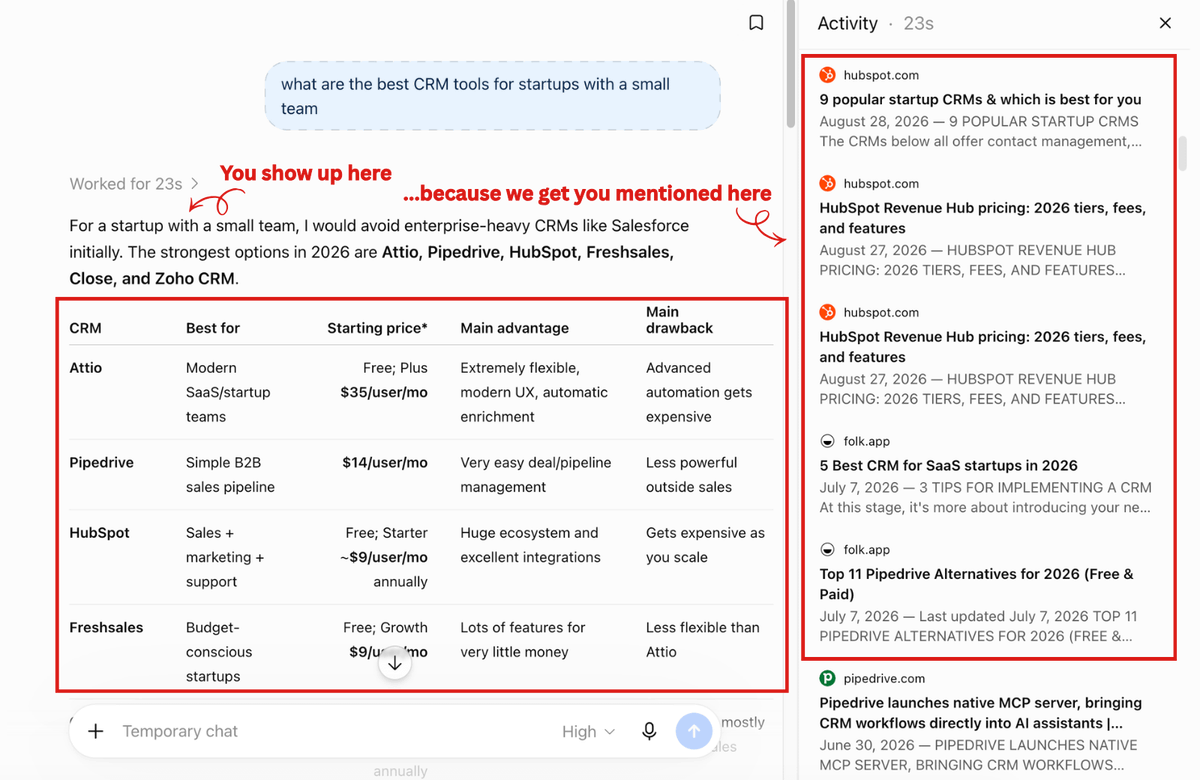
Task: Click 'Freshsales' row name in table
Action: point(106,628)
